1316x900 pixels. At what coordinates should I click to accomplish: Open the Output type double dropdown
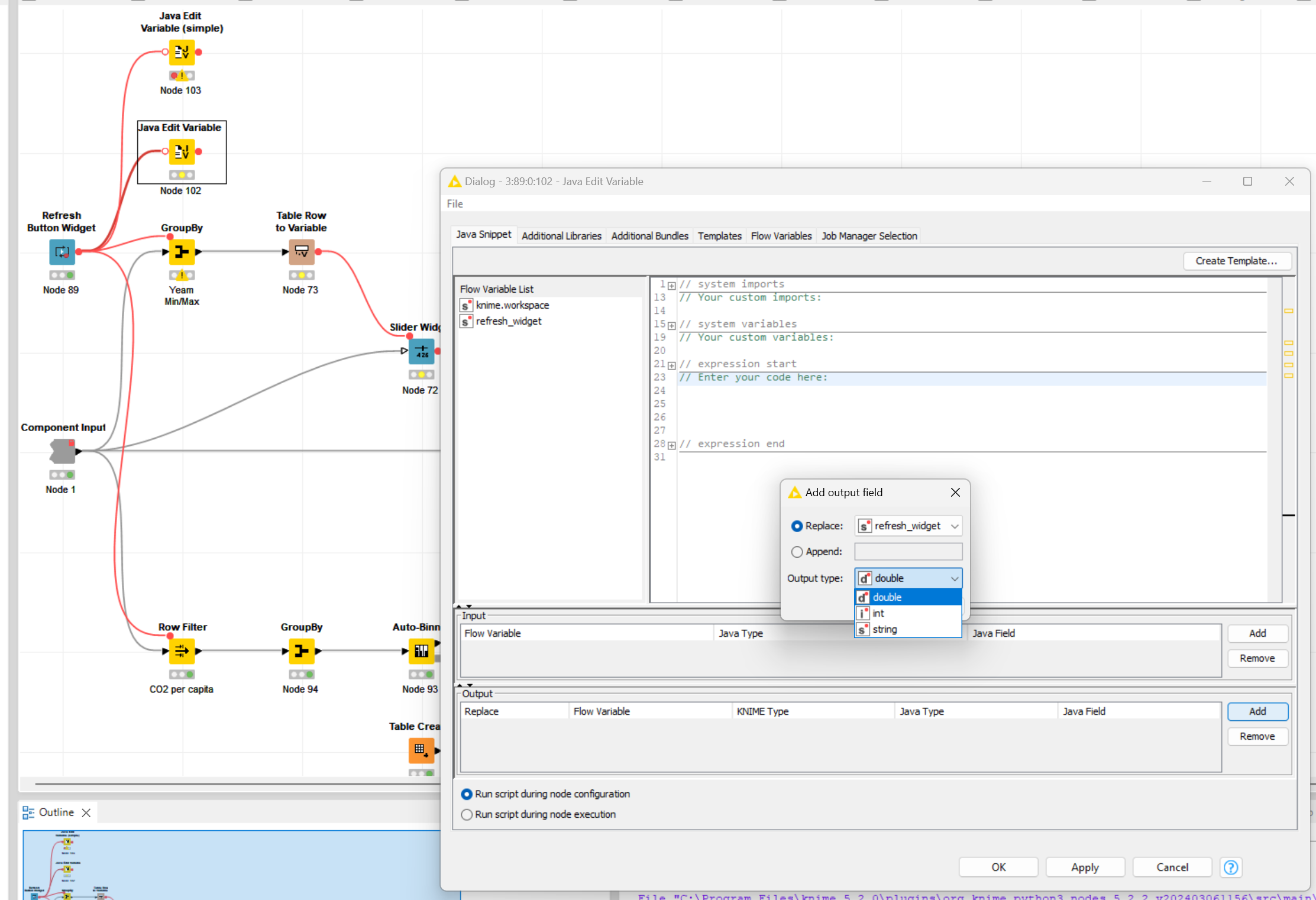click(x=908, y=578)
